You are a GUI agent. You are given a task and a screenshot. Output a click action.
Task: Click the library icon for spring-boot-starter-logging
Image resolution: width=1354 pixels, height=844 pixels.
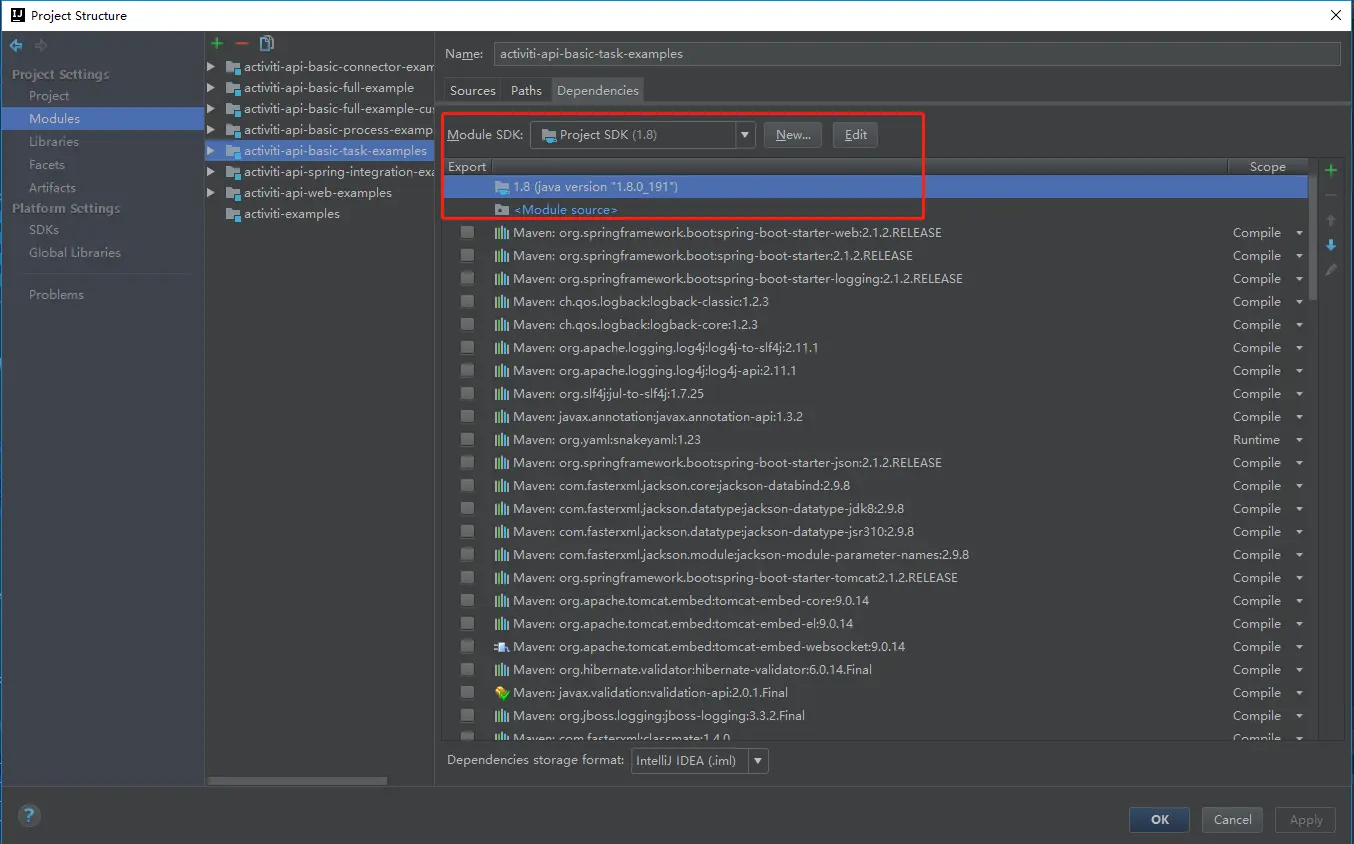502,279
